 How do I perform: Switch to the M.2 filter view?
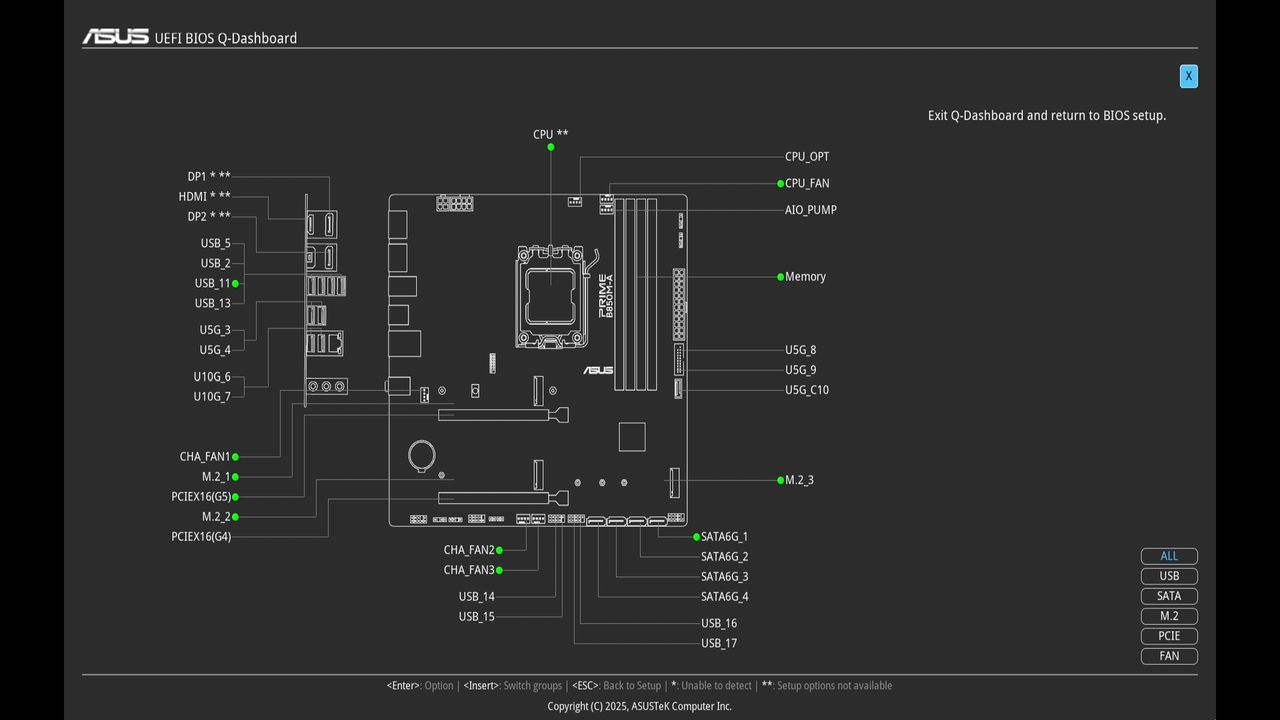pos(1169,616)
